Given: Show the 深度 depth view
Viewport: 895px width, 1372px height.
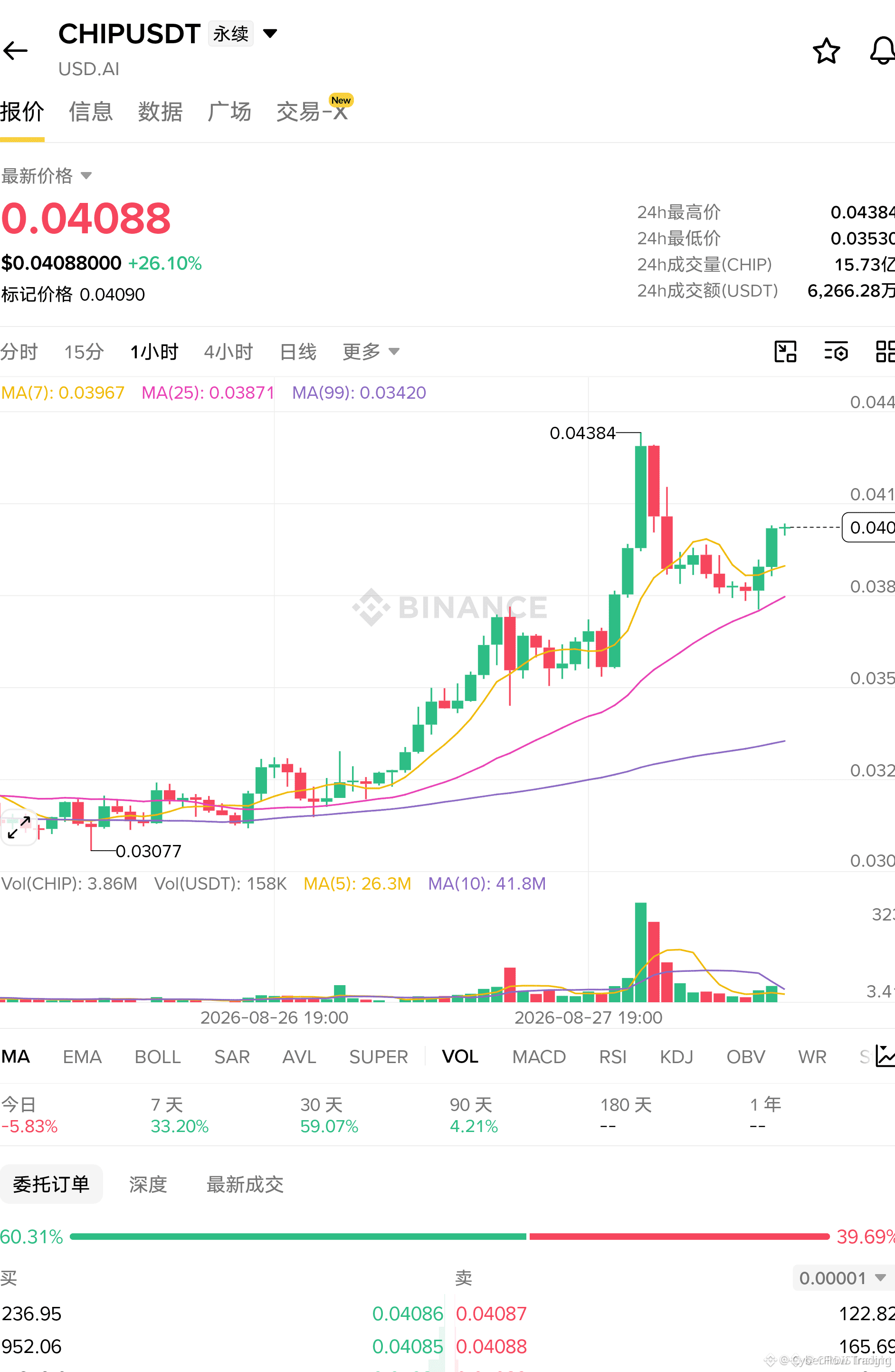Looking at the screenshot, I should tap(148, 1184).
